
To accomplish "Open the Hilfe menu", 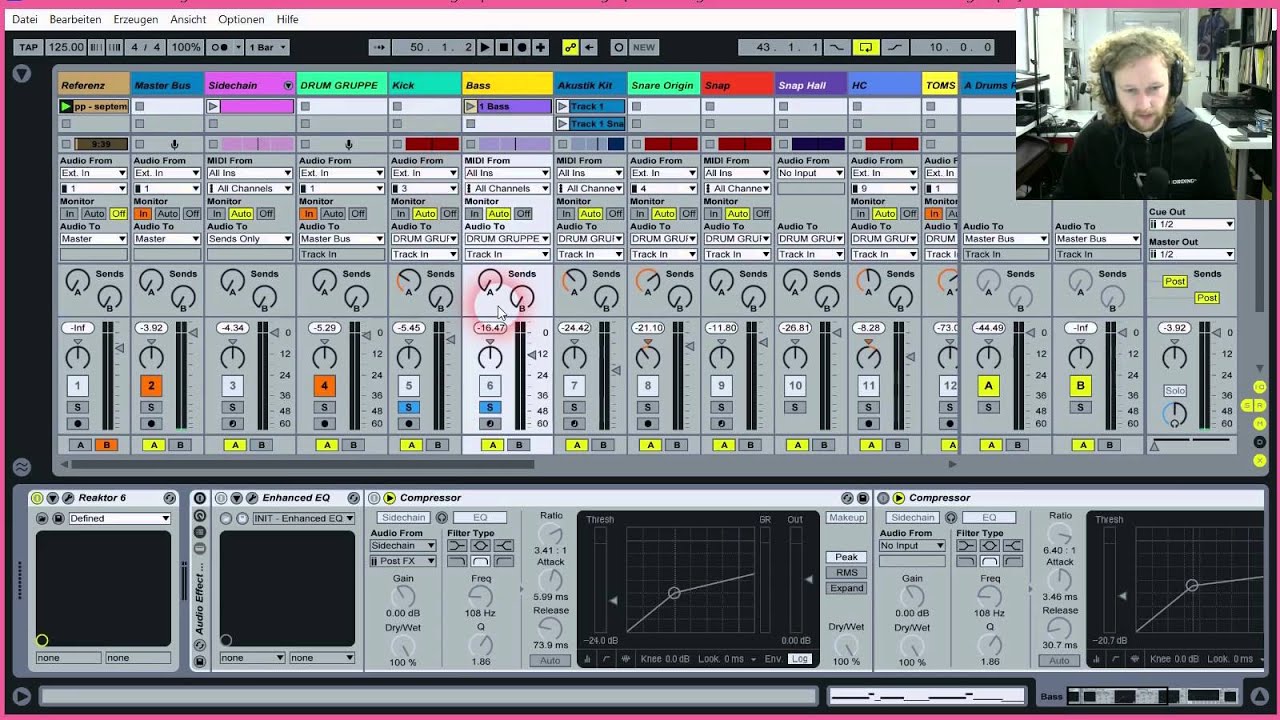I will click(287, 19).
